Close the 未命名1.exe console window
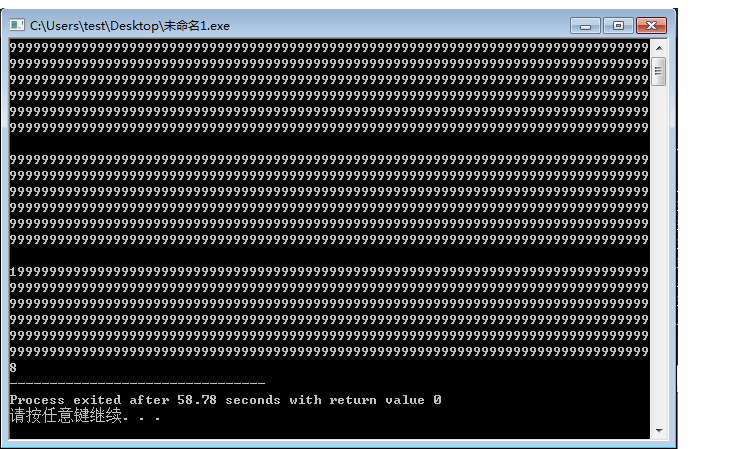 pyautogui.click(x=651, y=25)
